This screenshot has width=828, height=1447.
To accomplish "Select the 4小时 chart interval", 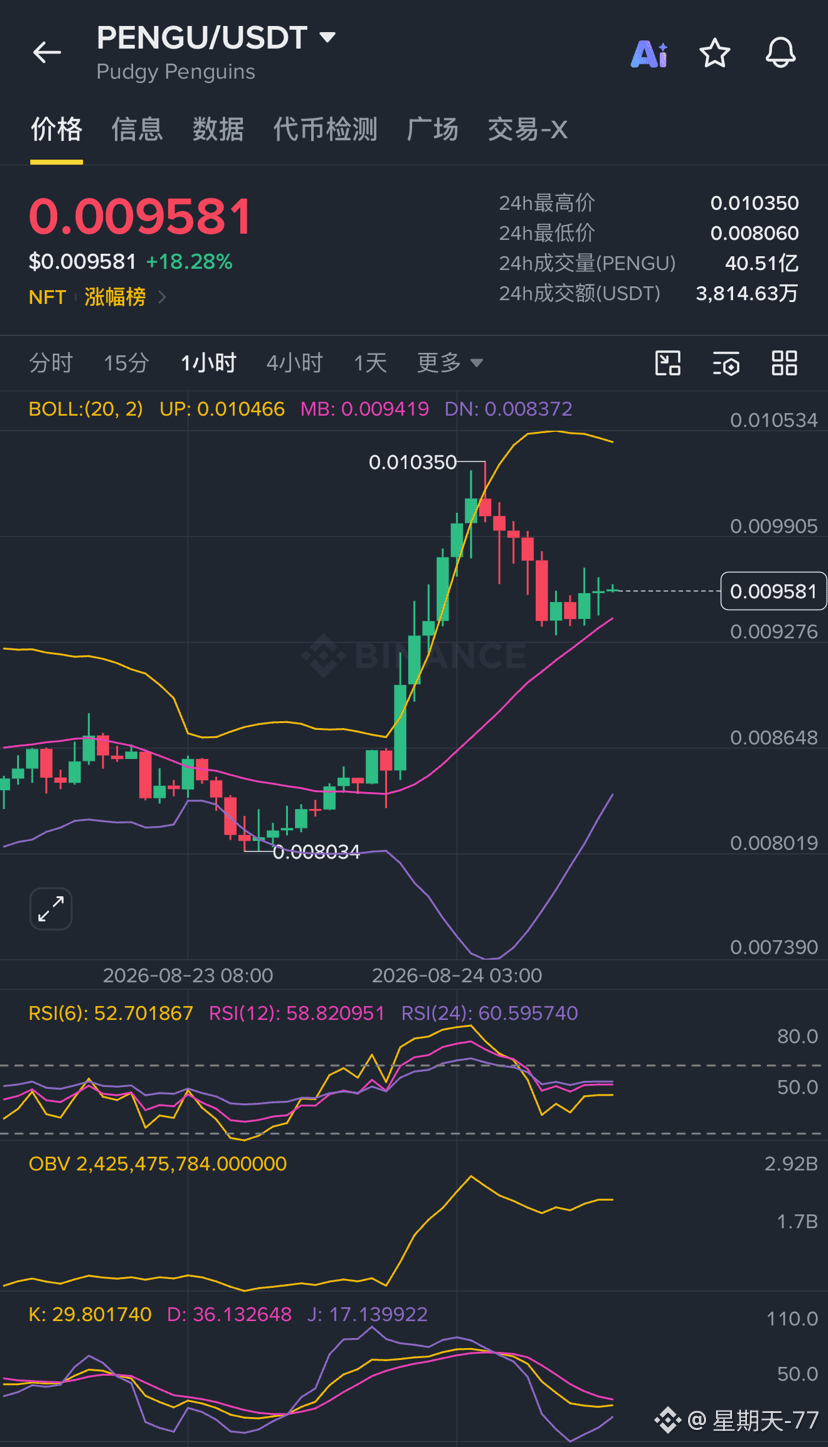I will [294, 362].
